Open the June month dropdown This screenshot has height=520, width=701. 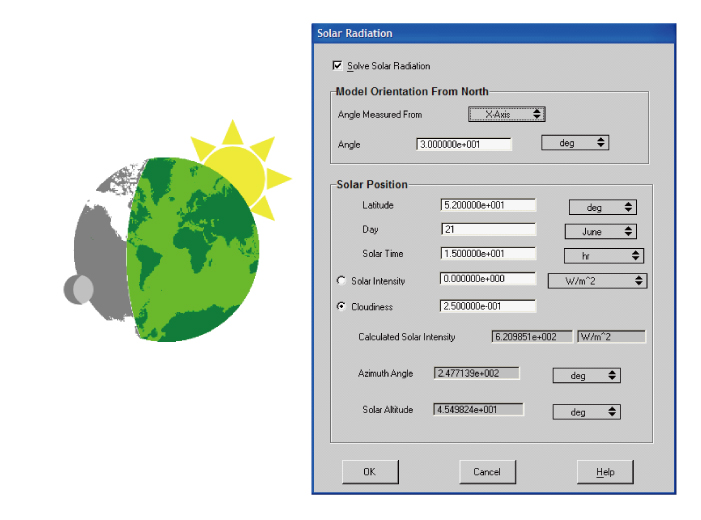601,232
